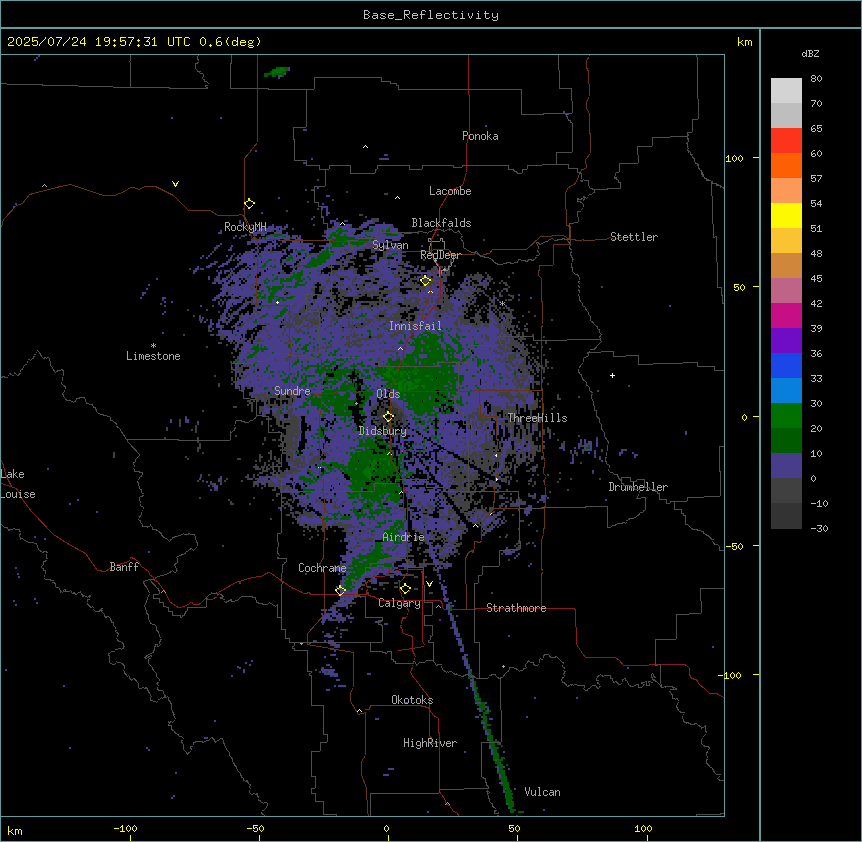The width and height of the screenshot is (862, 842).
Task: Click the -30 value on dBZ legend
Action: [819, 528]
